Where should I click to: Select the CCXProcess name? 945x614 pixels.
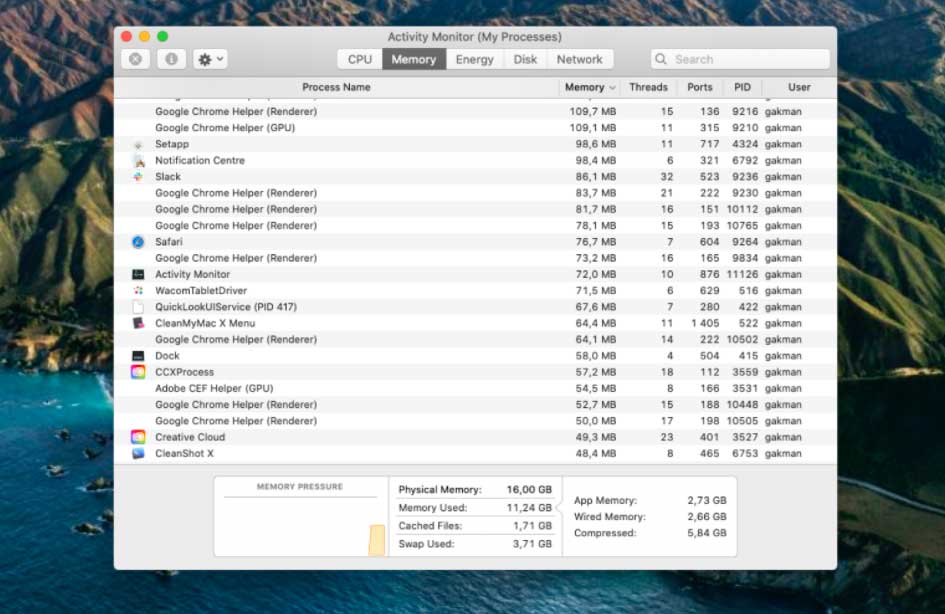pos(184,372)
